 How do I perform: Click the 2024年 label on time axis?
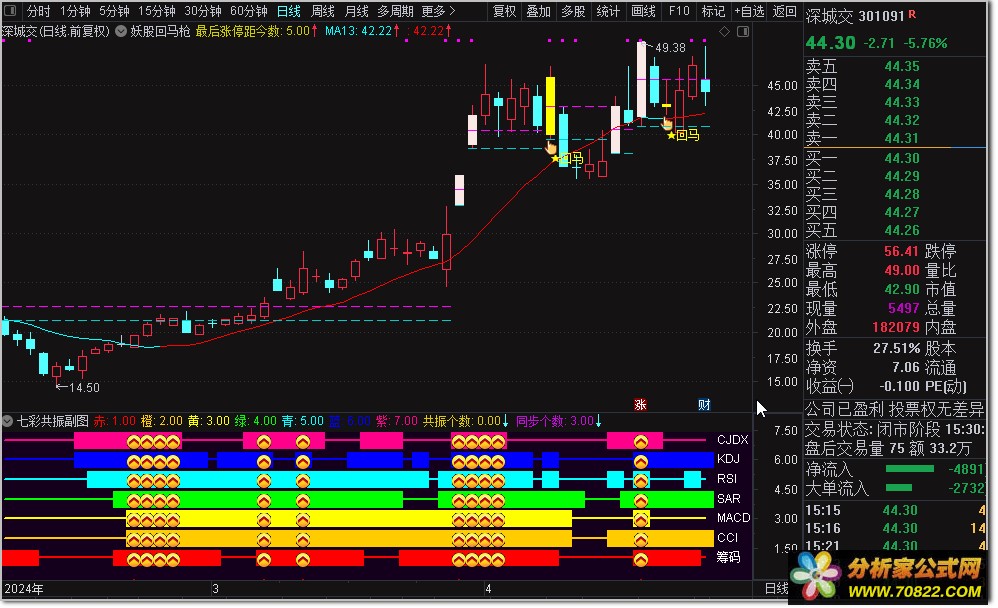(24, 588)
